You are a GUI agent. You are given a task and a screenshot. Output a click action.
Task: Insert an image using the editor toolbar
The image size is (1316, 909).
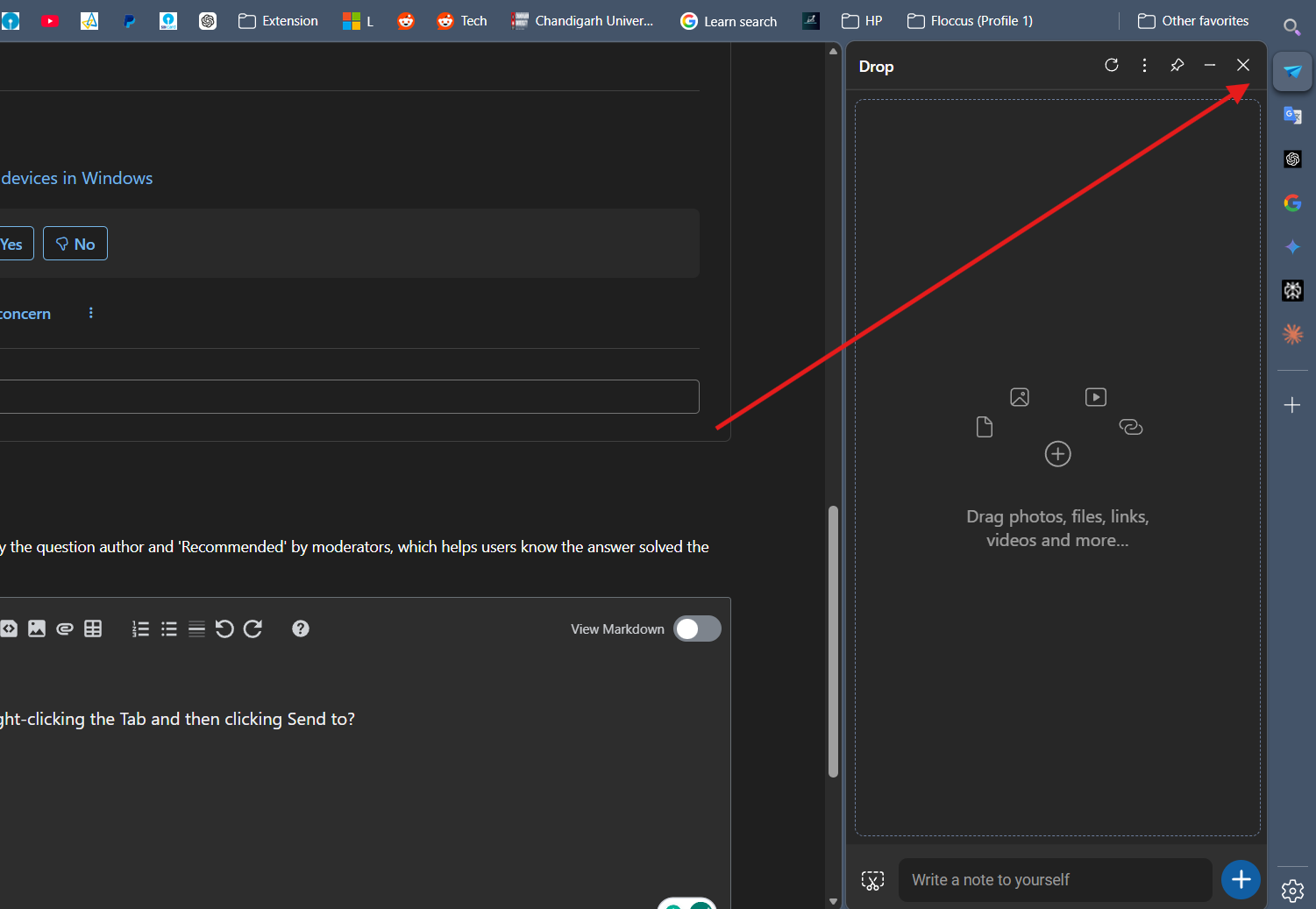(37, 628)
